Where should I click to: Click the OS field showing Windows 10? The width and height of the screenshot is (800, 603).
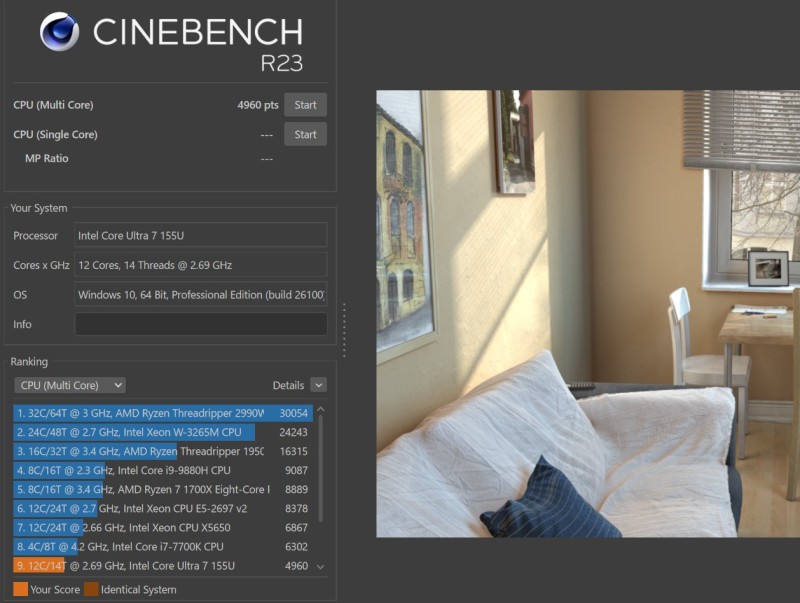click(201, 294)
